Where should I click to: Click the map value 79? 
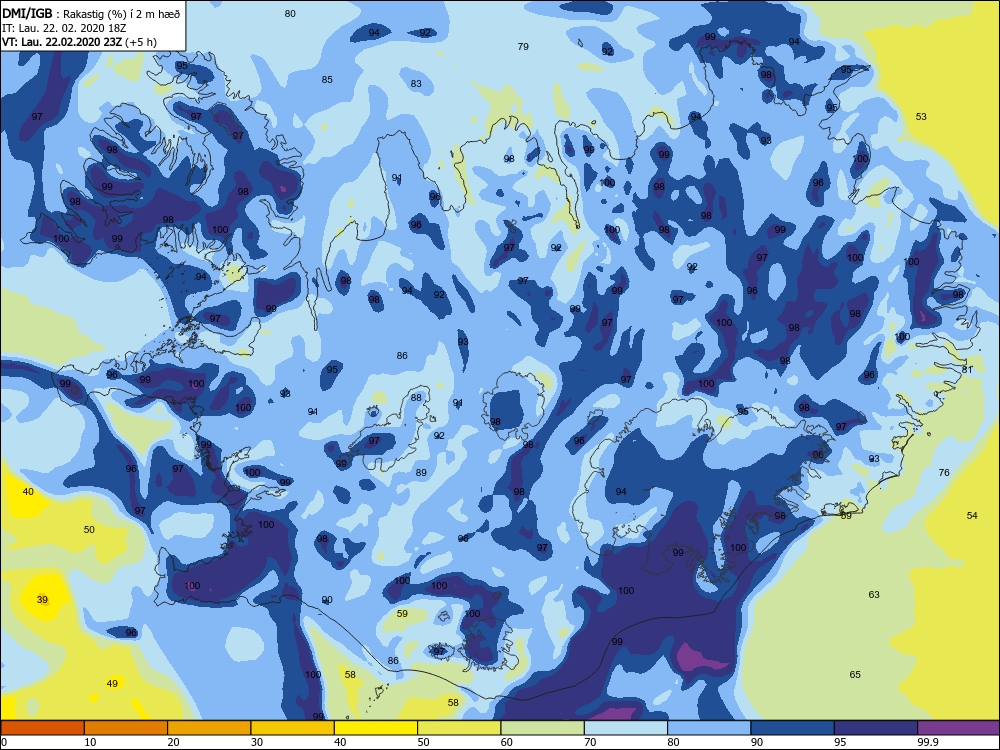click(523, 47)
